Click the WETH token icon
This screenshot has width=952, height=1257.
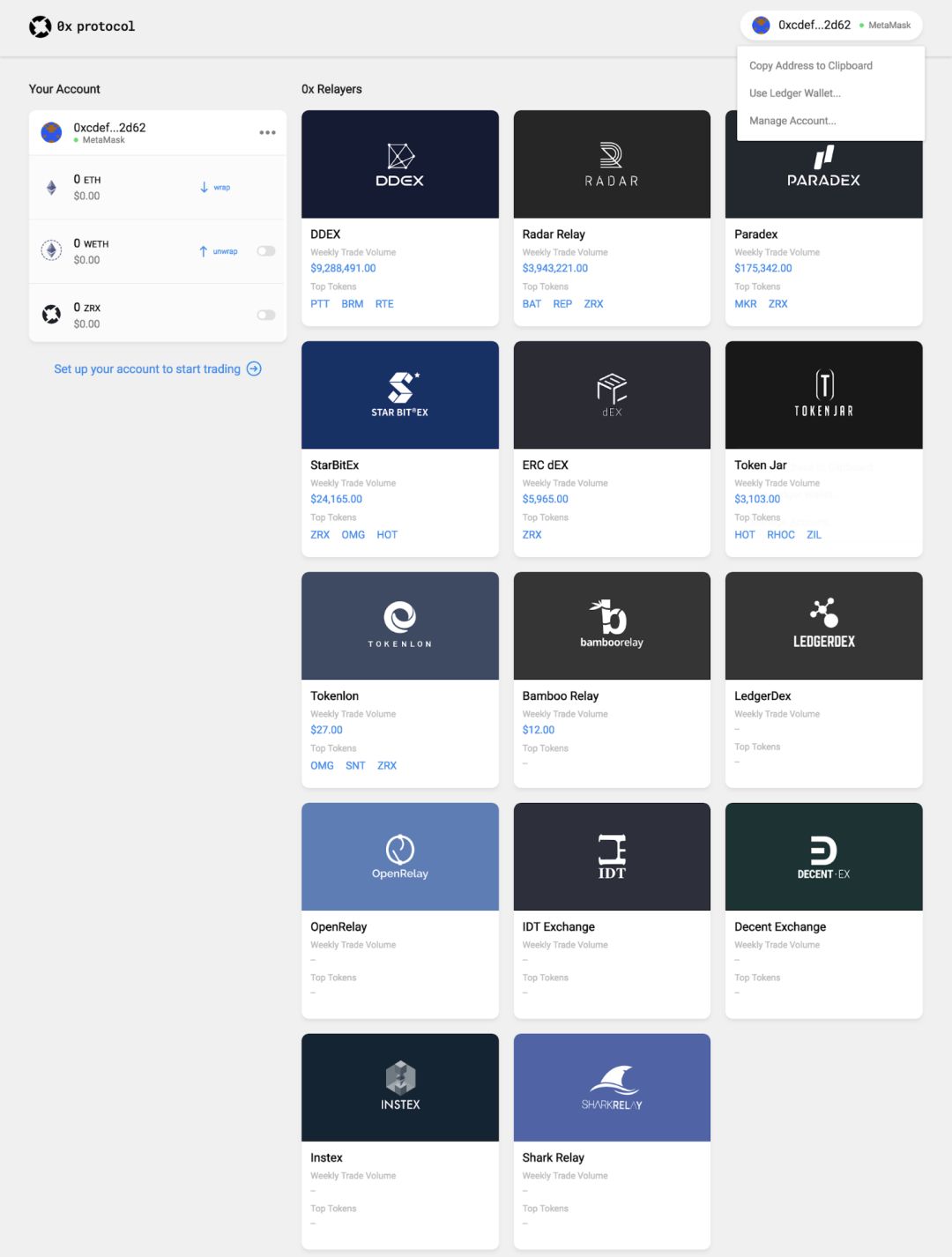click(x=51, y=250)
